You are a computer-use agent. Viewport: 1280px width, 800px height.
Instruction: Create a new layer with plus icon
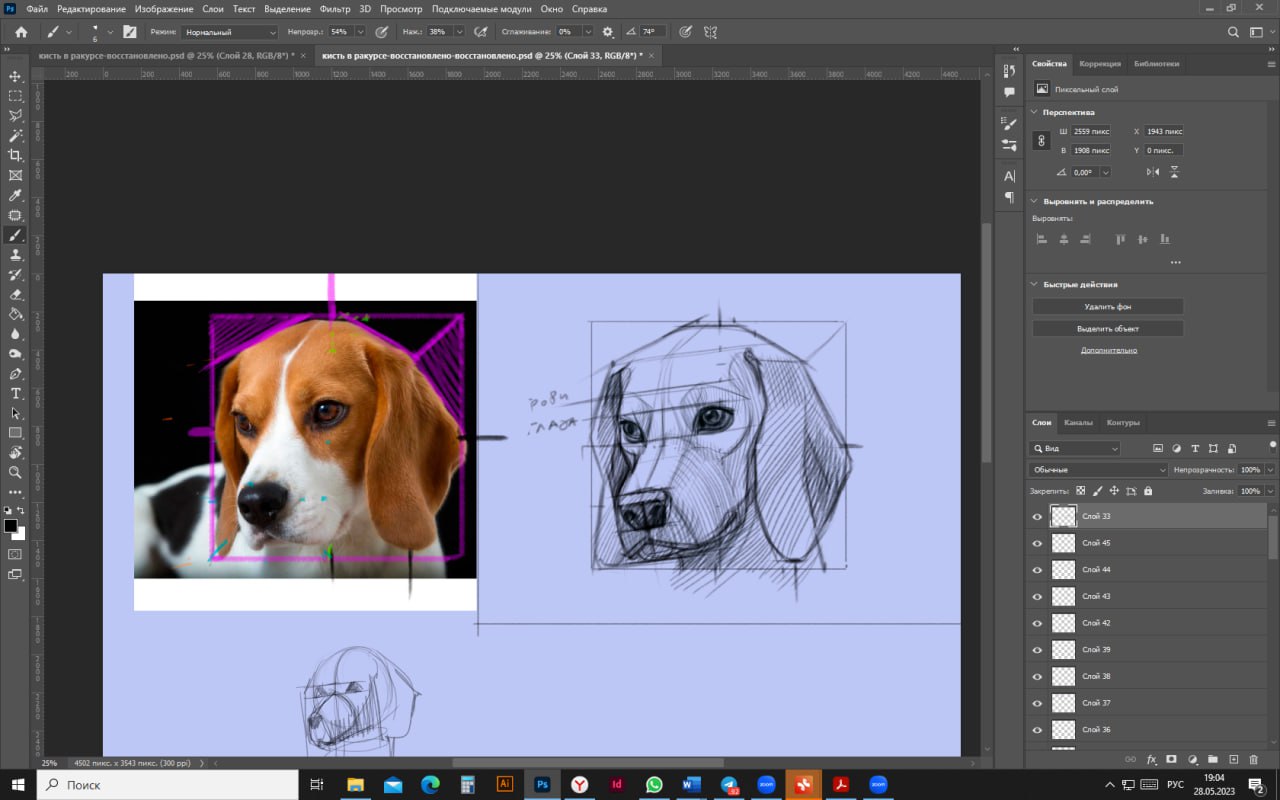[x=1233, y=760]
